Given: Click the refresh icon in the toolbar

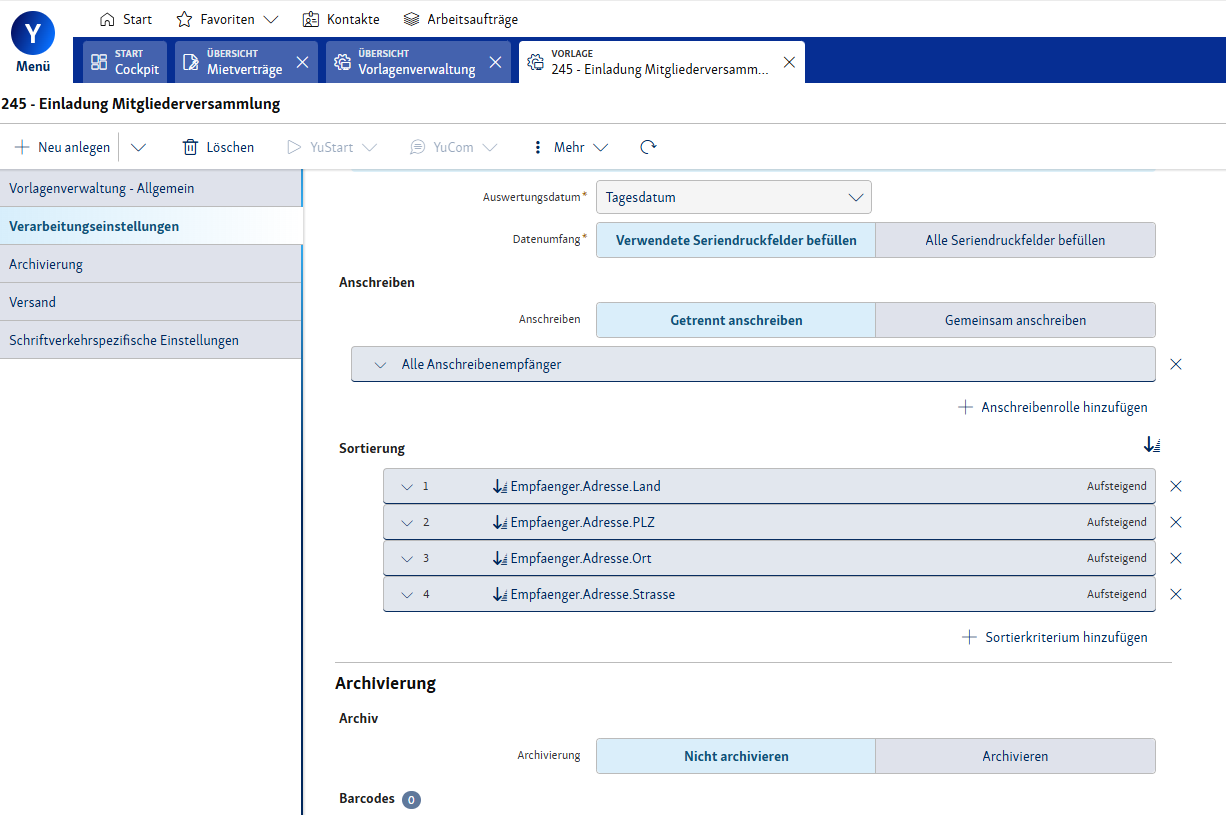Looking at the screenshot, I should (648, 147).
